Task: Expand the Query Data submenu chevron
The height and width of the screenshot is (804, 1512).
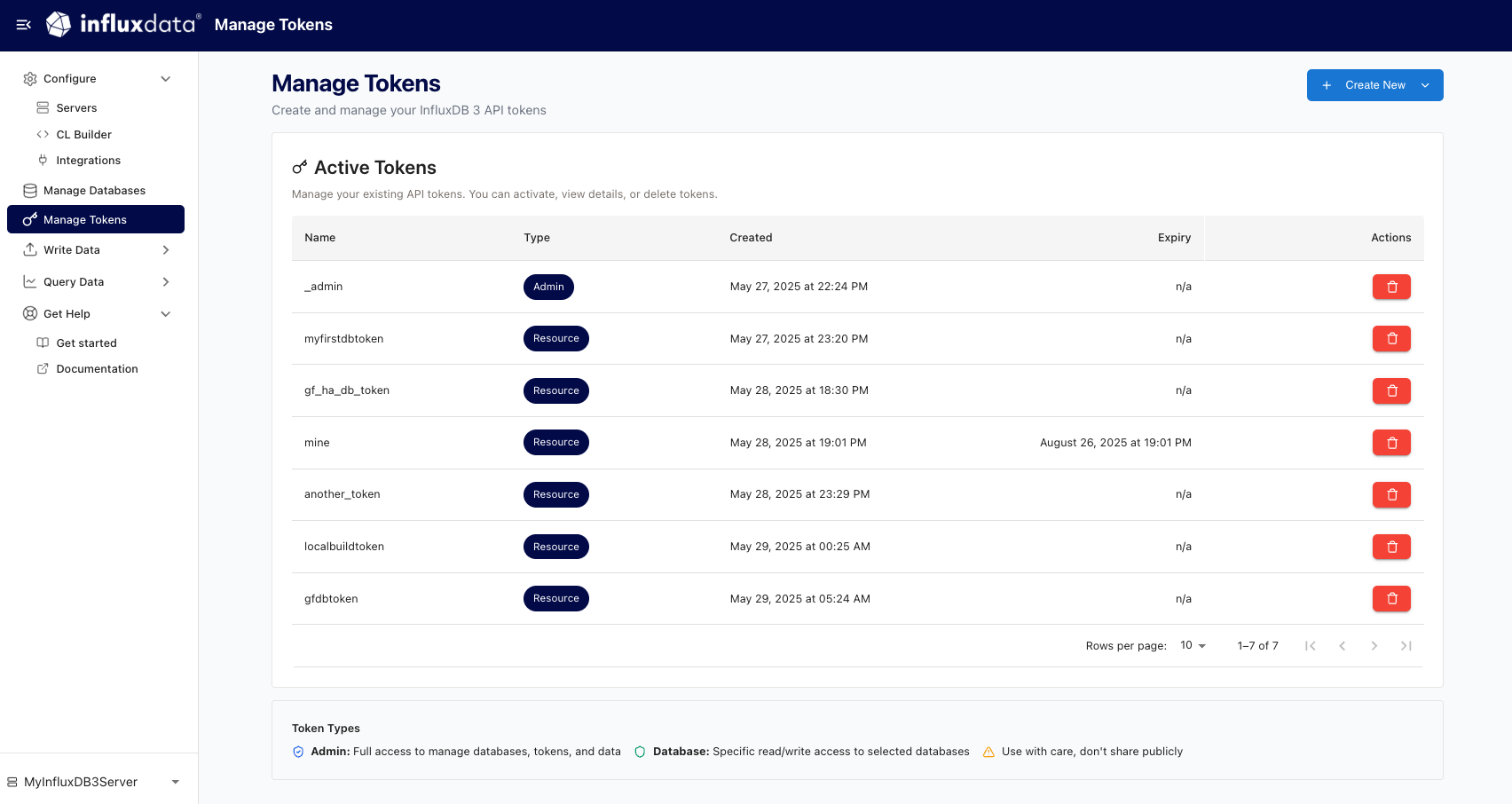Action: click(x=165, y=282)
